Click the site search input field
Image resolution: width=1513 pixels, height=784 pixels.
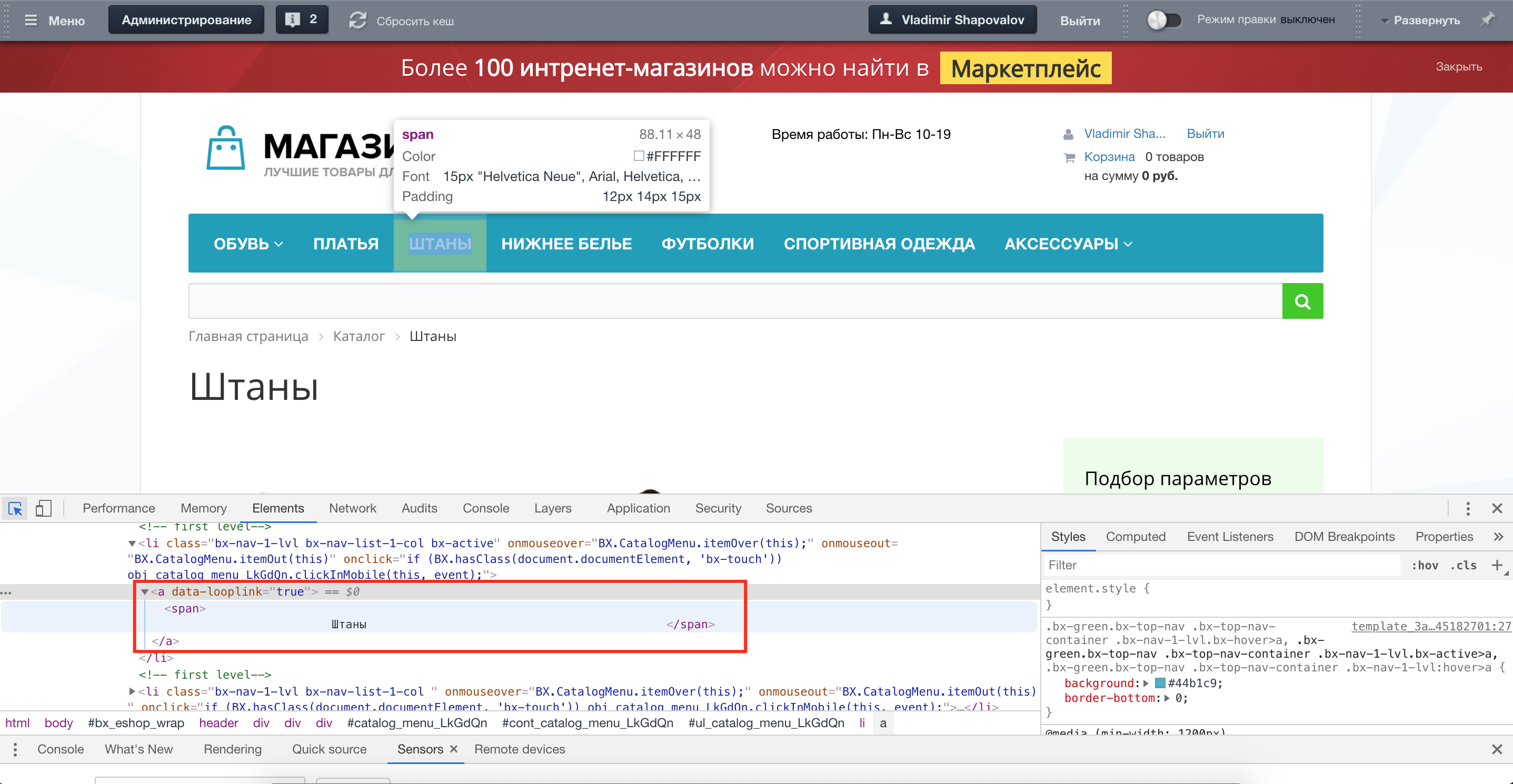point(734,301)
